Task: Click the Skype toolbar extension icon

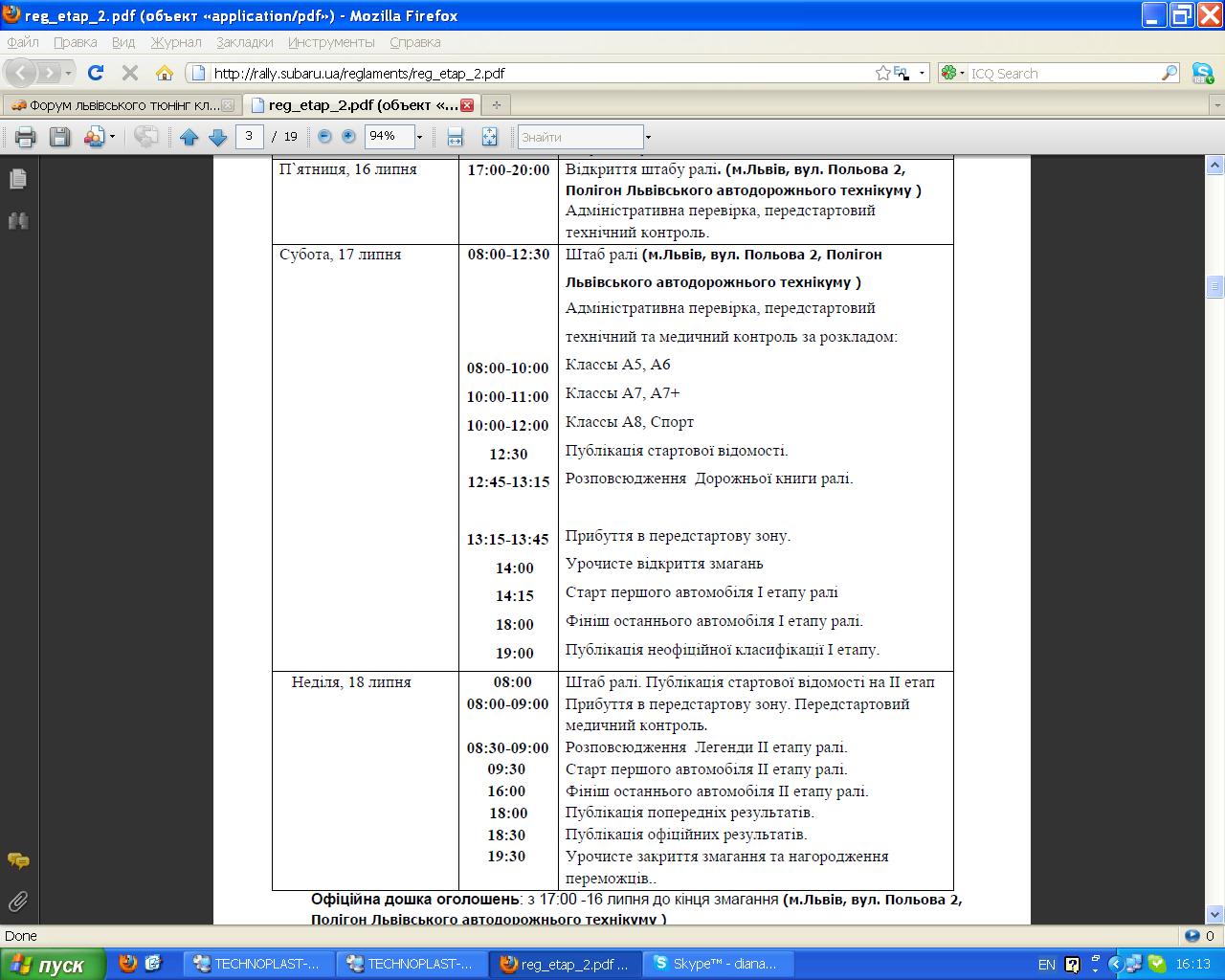Action: (x=1203, y=73)
